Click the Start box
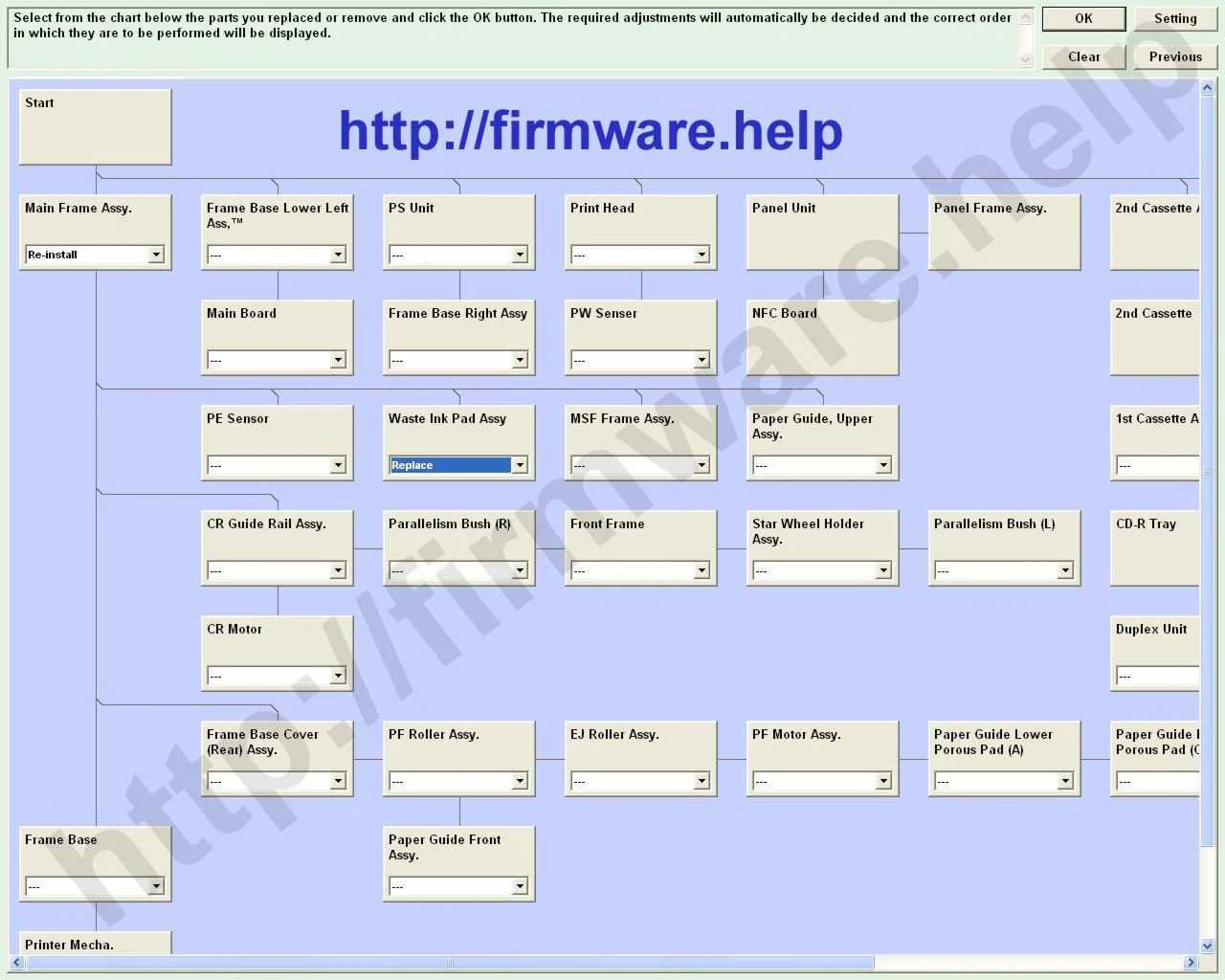 [96, 127]
